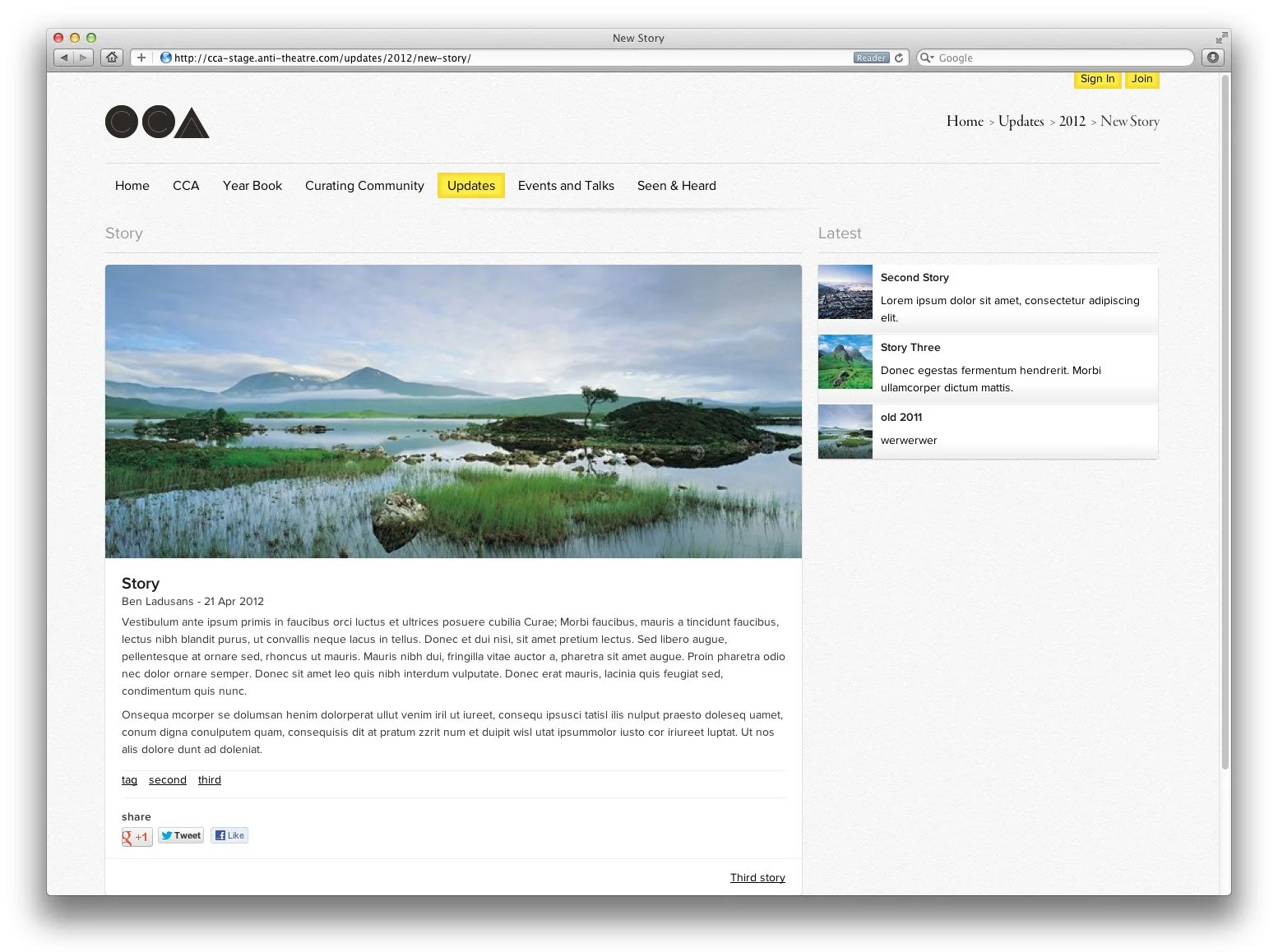Click the 'Donec egestas fermentum hendrerit' excerpt
The width and height of the screenshot is (1278, 952).
(991, 379)
